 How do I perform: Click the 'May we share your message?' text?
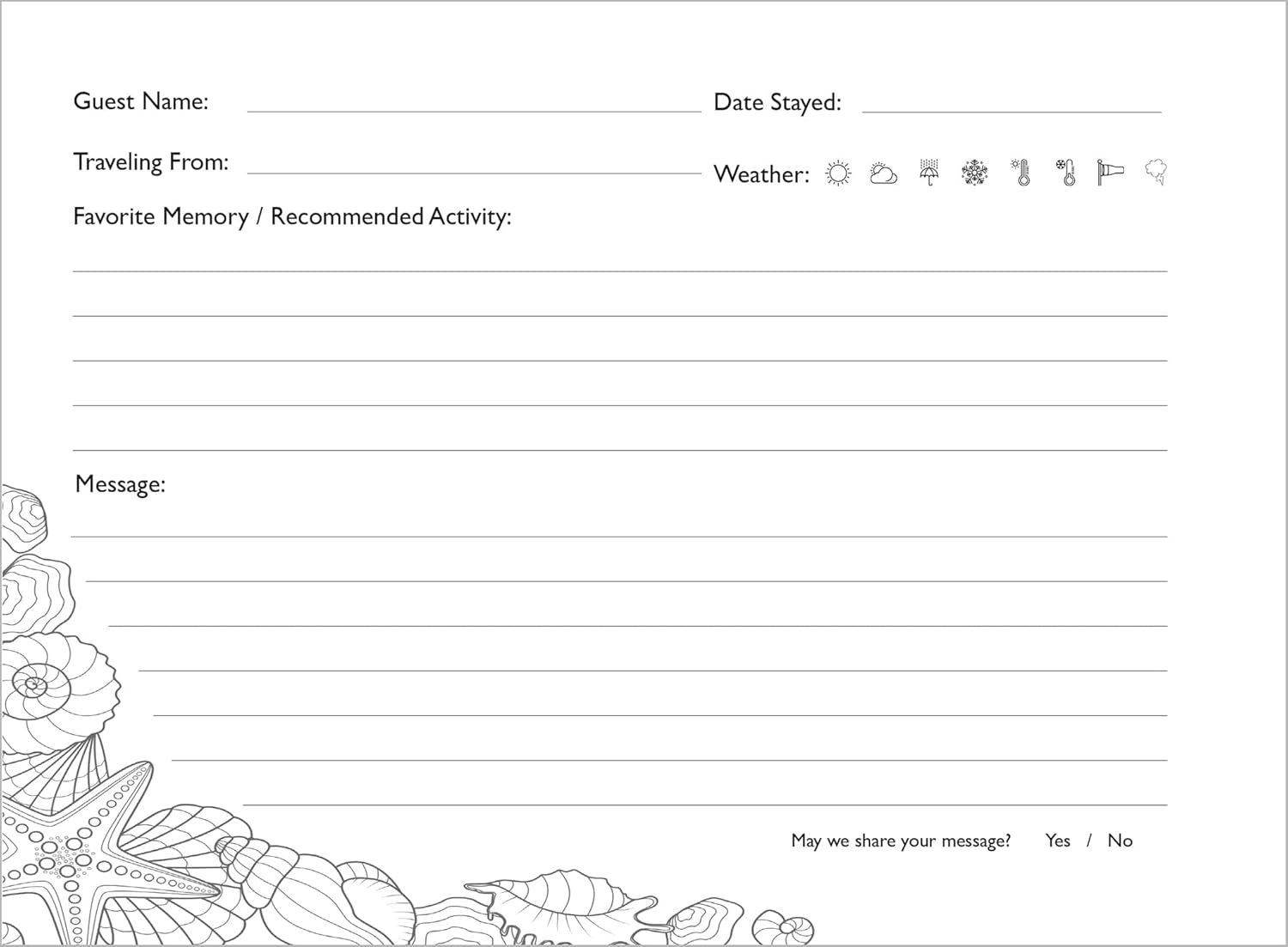point(901,841)
